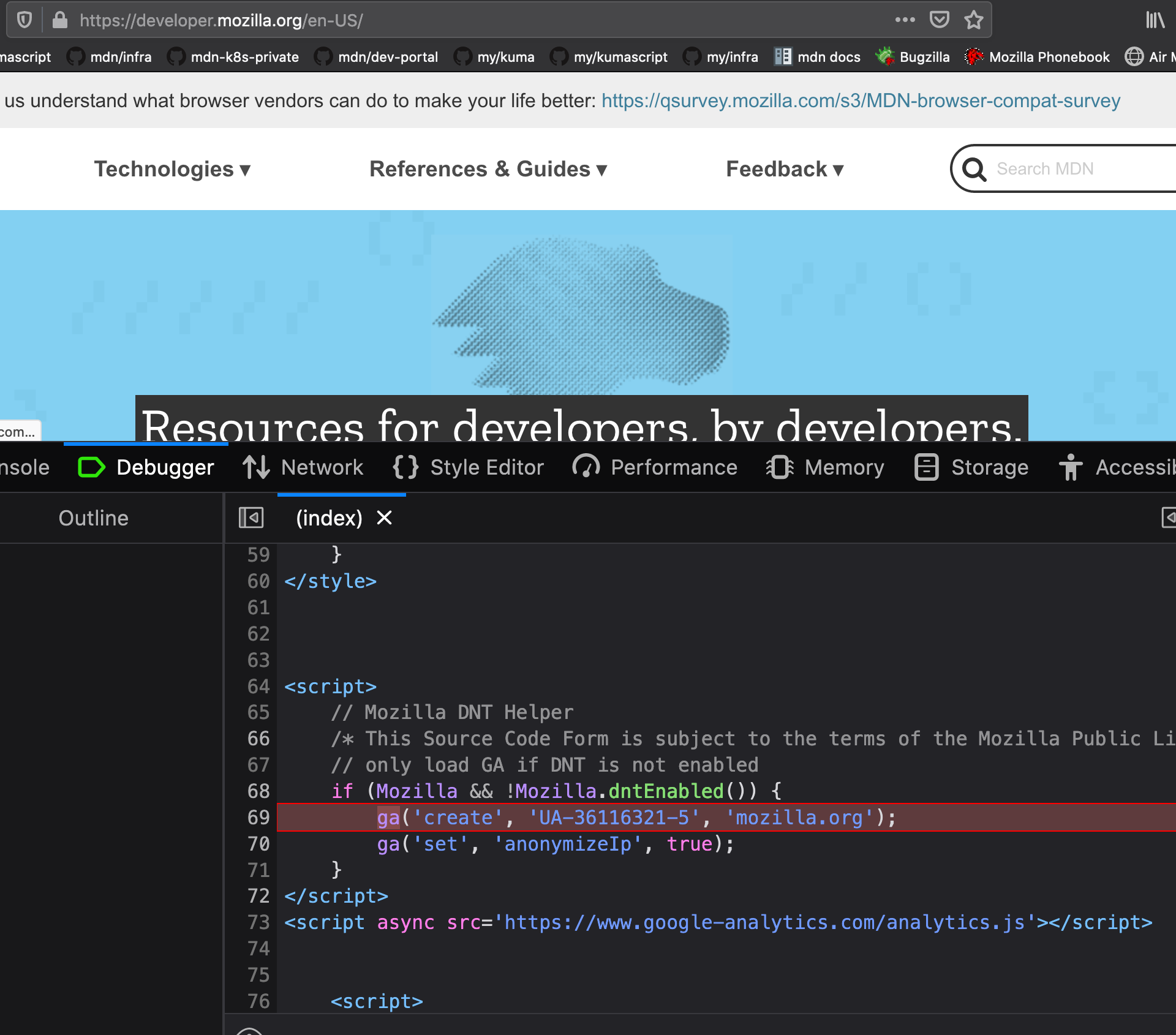This screenshot has height=1035, width=1176.
Task: Switch to the Storage devtools tab
Action: pos(971,467)
